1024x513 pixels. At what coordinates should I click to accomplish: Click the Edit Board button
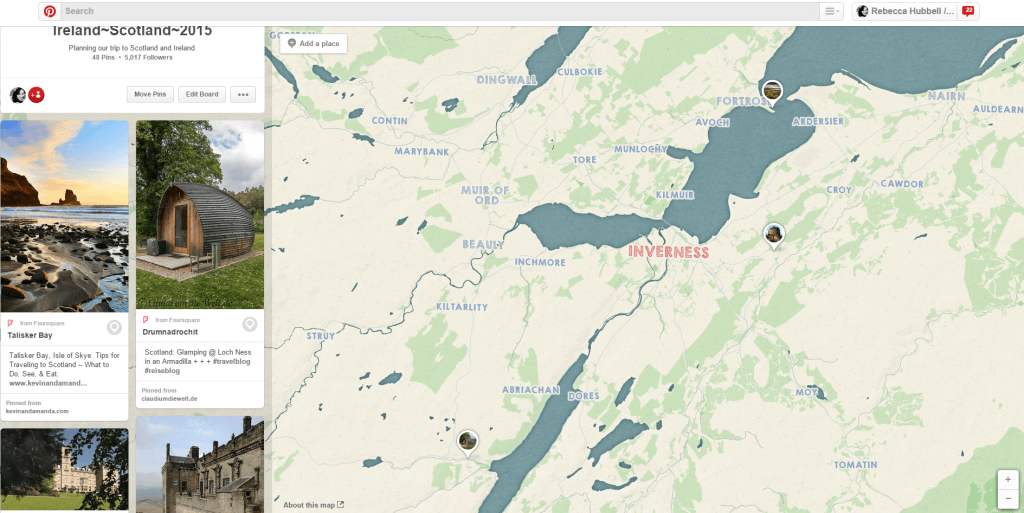(202, 95)
